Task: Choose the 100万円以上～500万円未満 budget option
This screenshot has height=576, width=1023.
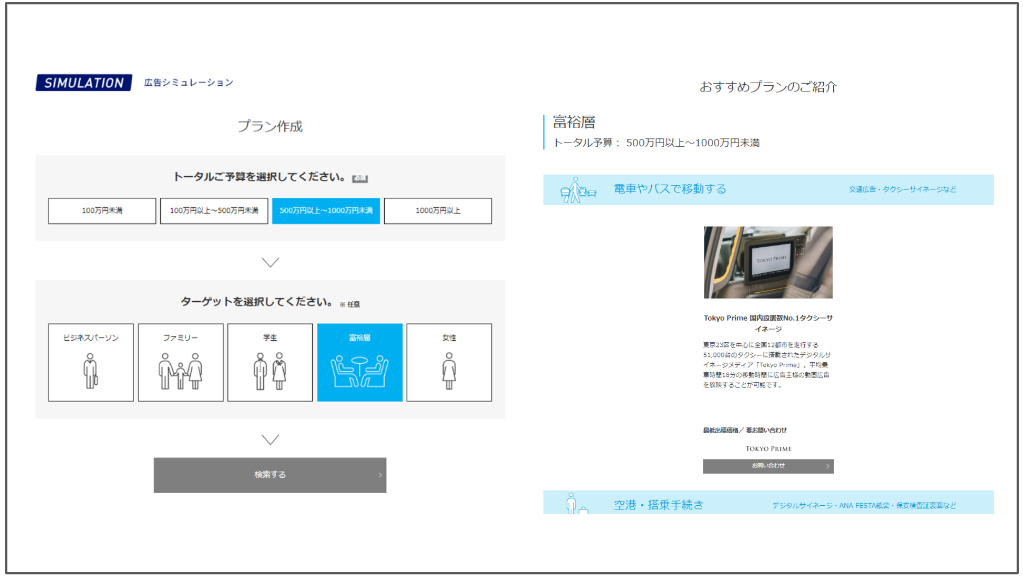Action: coord(214,211)
